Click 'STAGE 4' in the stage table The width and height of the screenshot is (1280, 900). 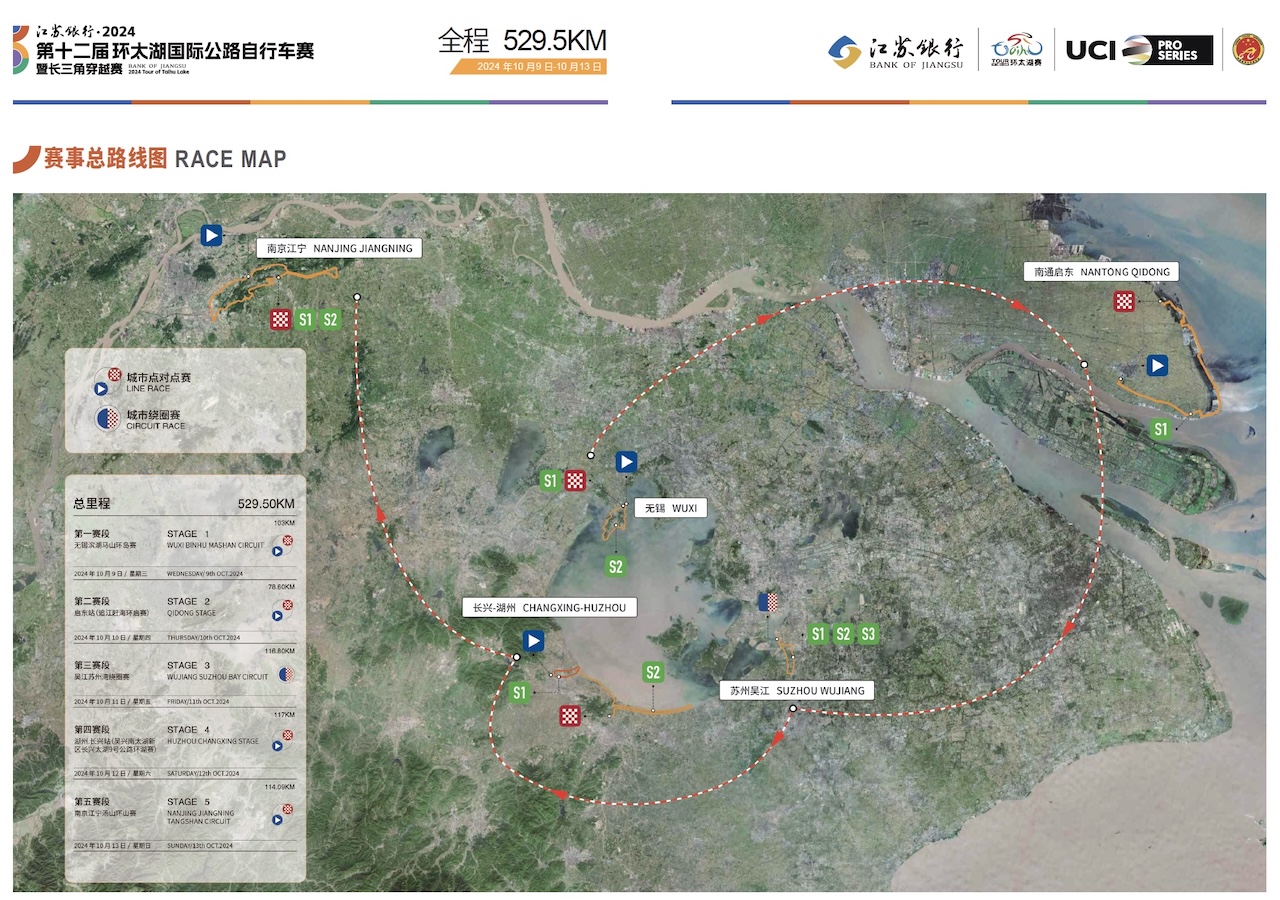[x=188, y=730]
